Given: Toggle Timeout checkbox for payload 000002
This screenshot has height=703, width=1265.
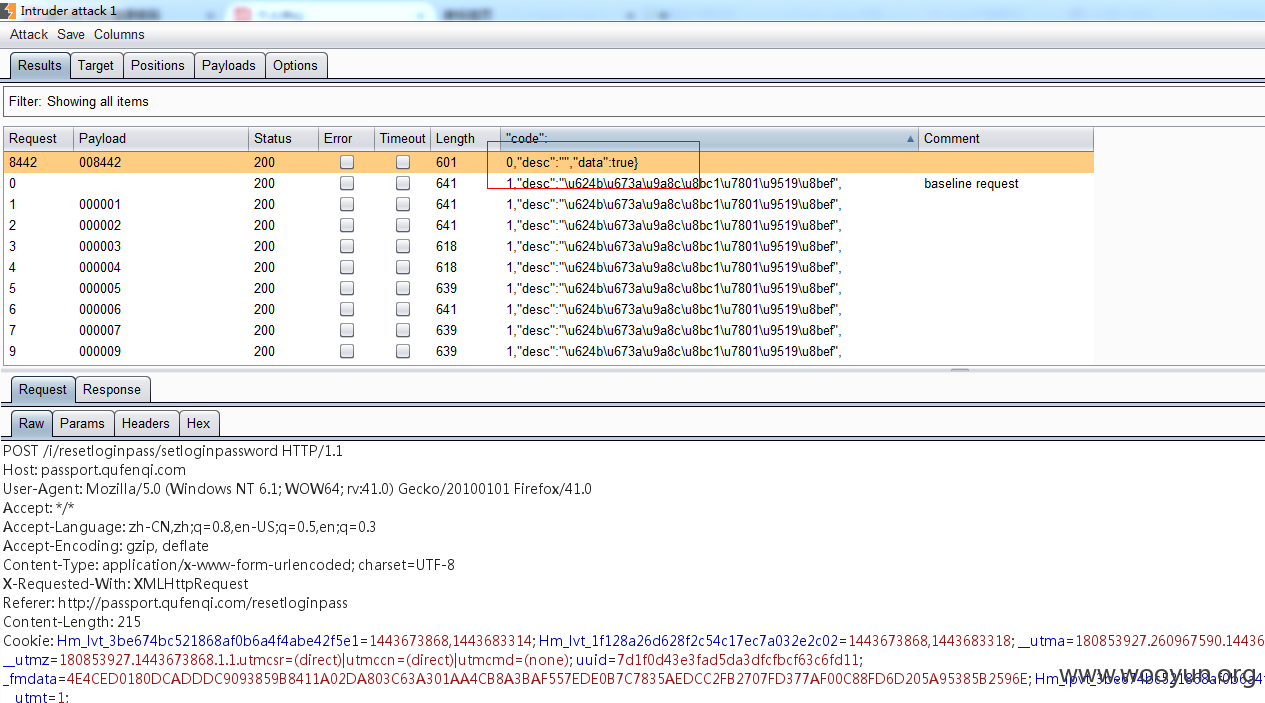Looking at the screenshot, I should (402, 225).
